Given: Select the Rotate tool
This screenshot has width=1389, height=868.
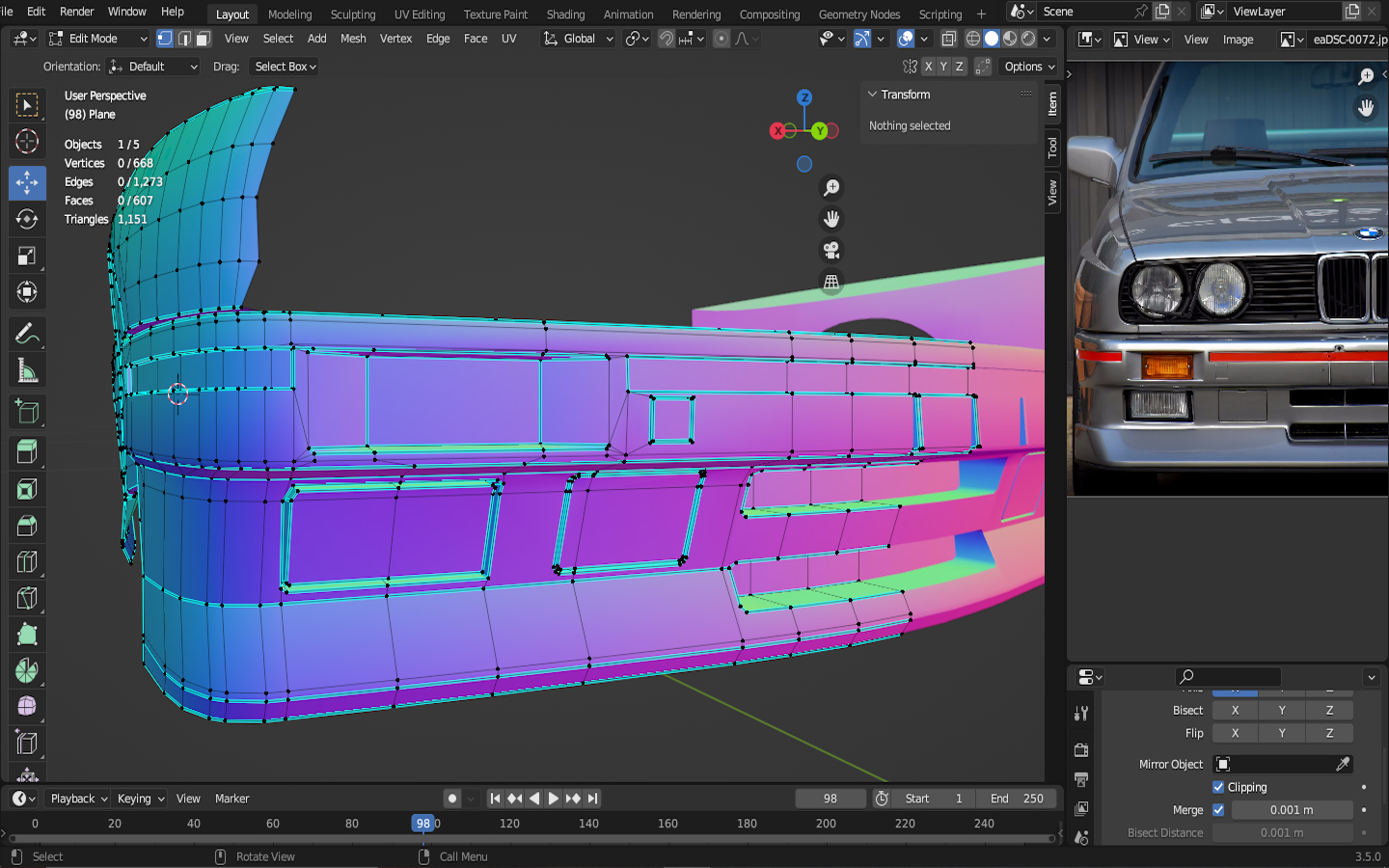Looking at the screenshot, I should point(27,219).
